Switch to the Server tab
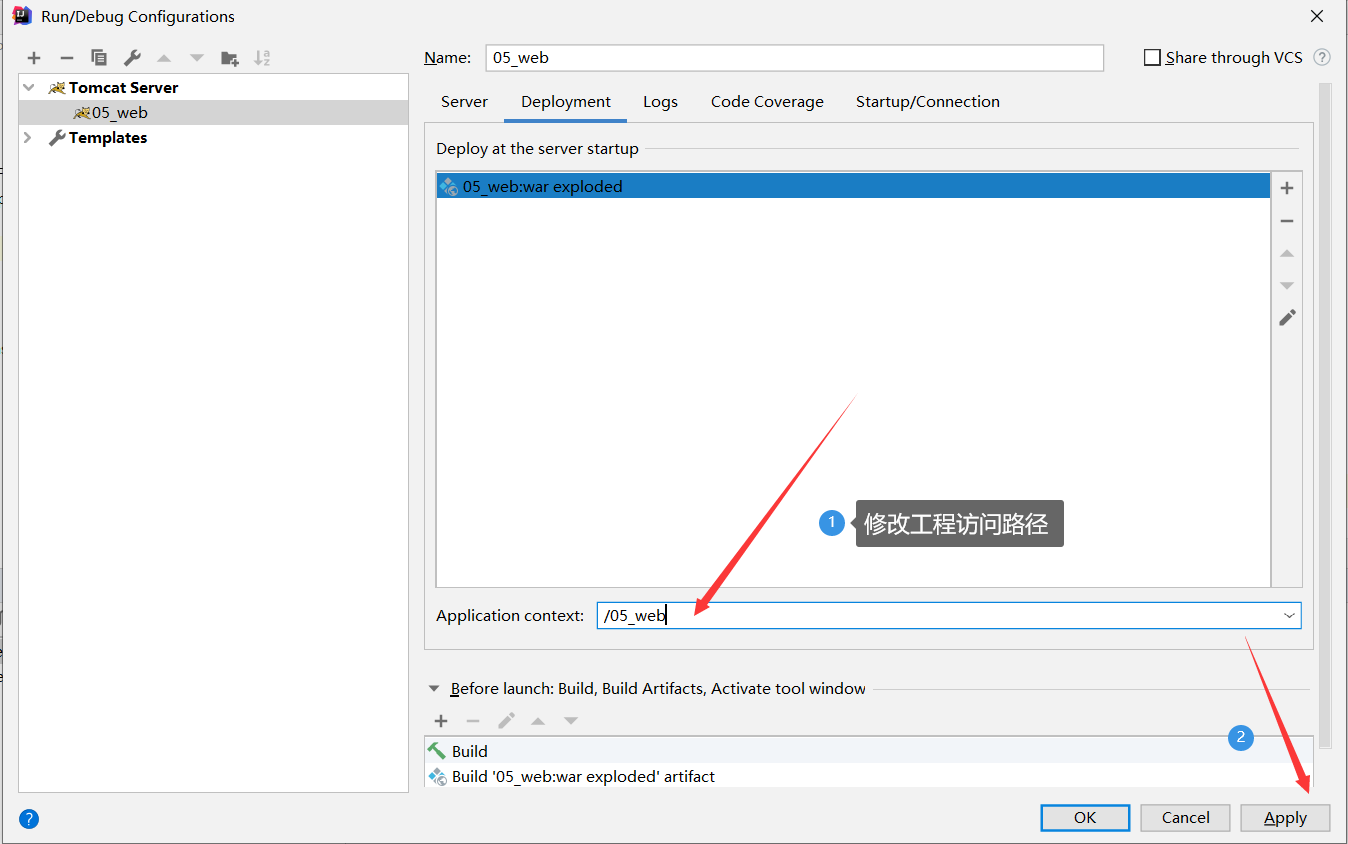 tap(464, 101)
